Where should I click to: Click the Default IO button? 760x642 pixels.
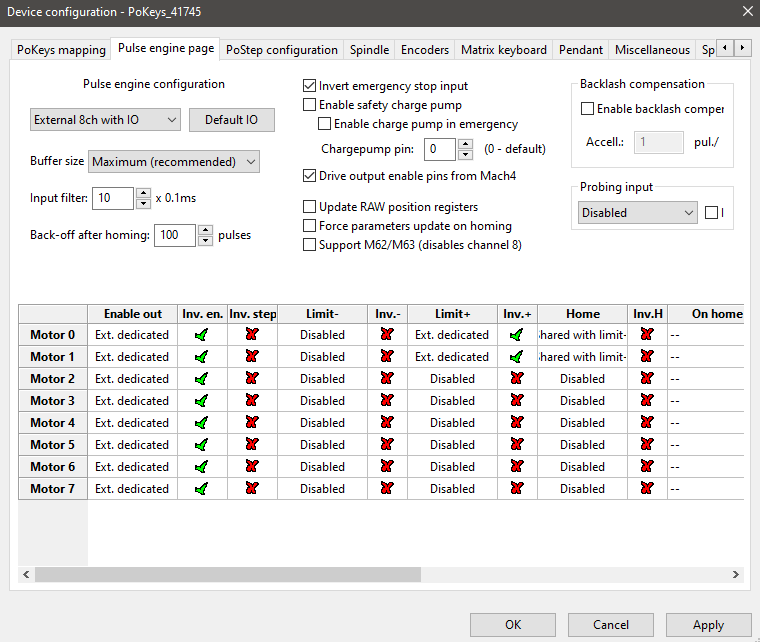click(232, 120)
